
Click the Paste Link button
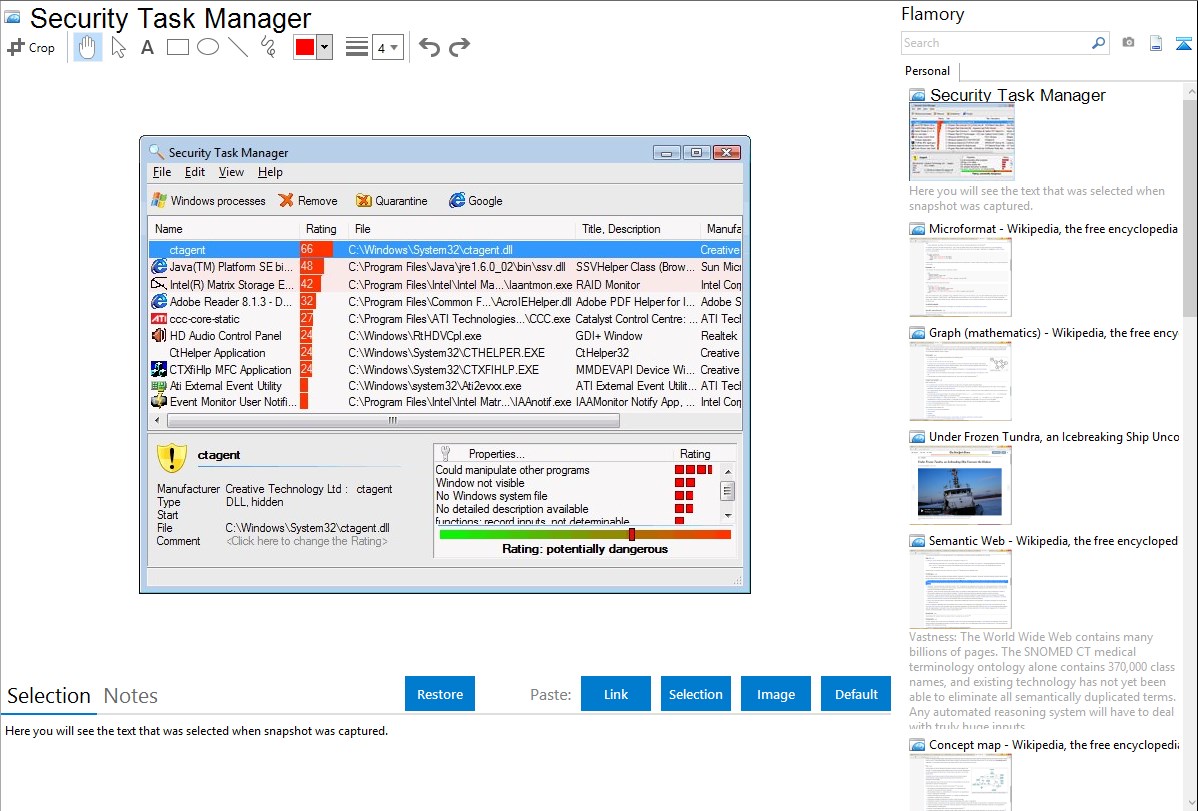click(616, 694)
